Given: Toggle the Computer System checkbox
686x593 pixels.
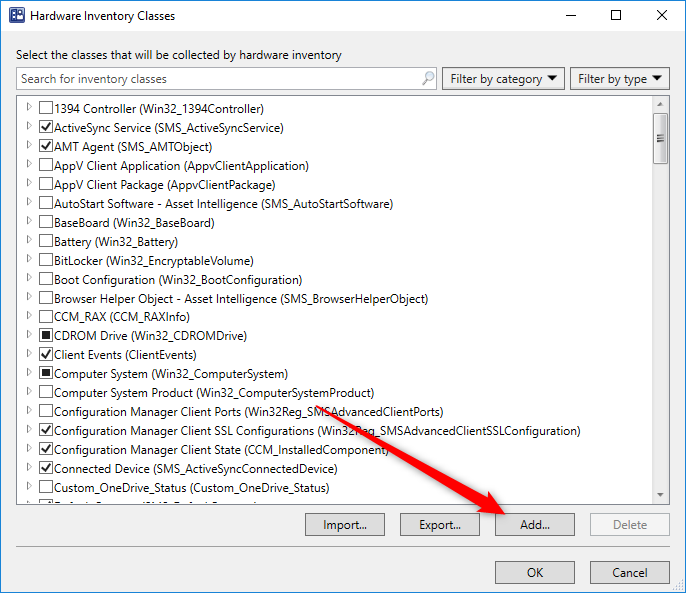Looking at the screenshot, I should pyautogui.click(x=46, y=373).
